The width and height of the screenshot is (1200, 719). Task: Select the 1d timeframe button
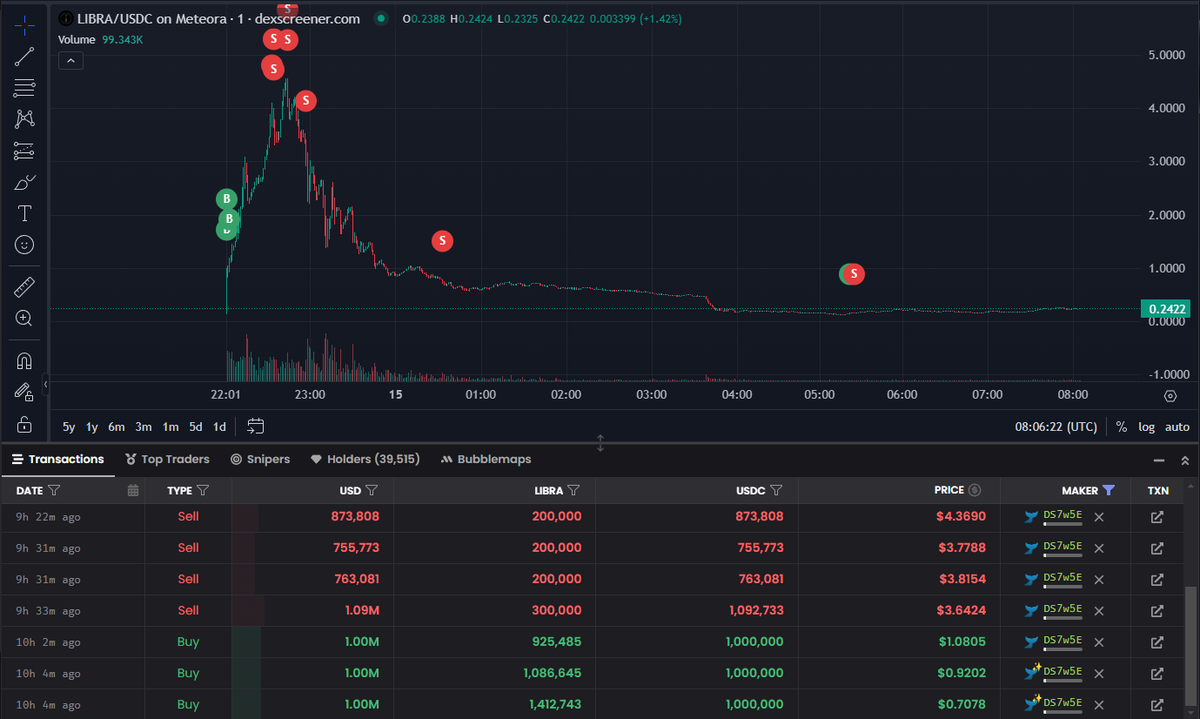219,426
